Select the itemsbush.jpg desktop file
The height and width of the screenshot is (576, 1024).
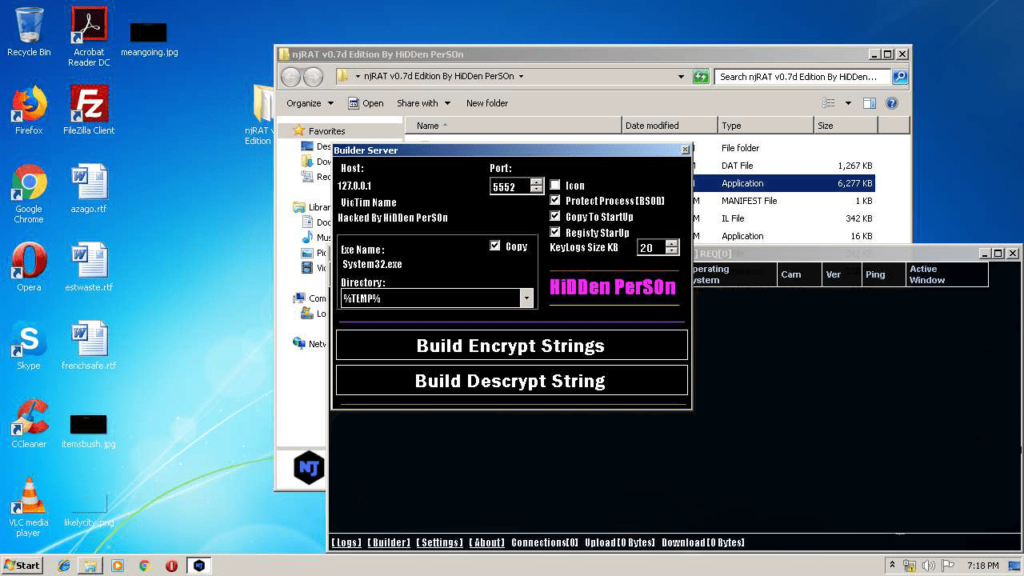(89, 430)
